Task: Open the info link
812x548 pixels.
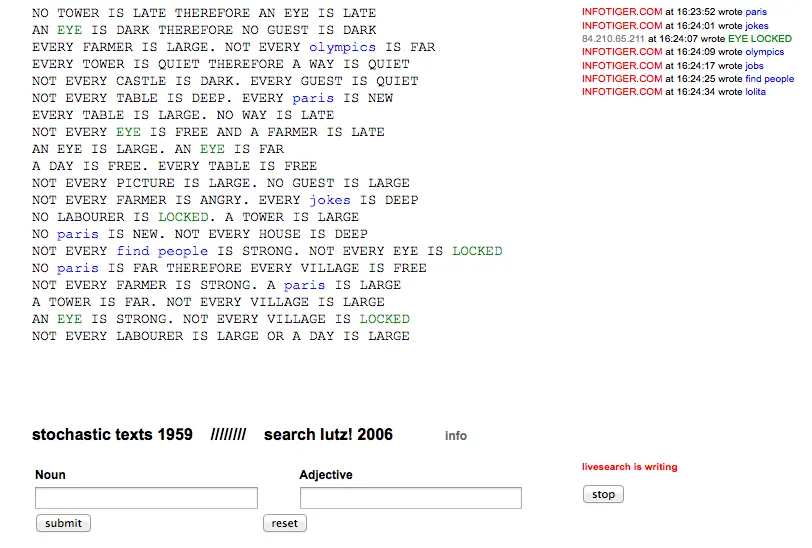Action: [x=456, y=436]
